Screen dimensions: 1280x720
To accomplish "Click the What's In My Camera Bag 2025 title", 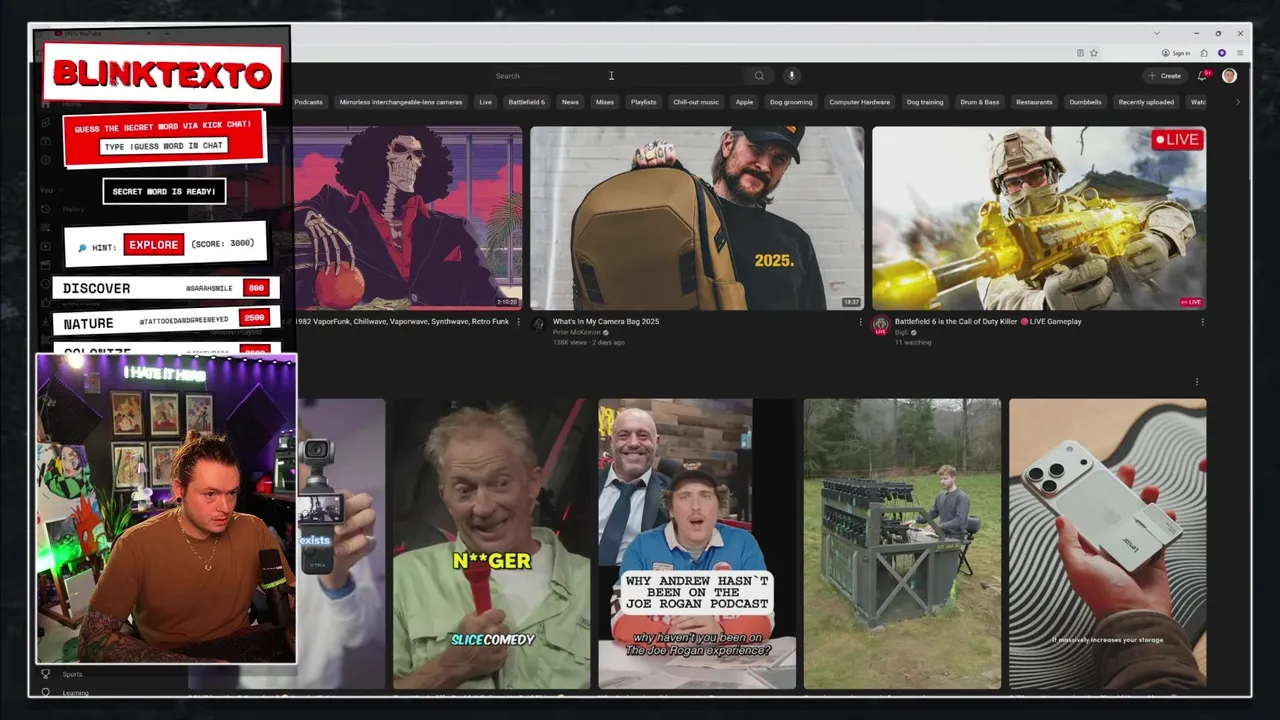I will (606, 322).
